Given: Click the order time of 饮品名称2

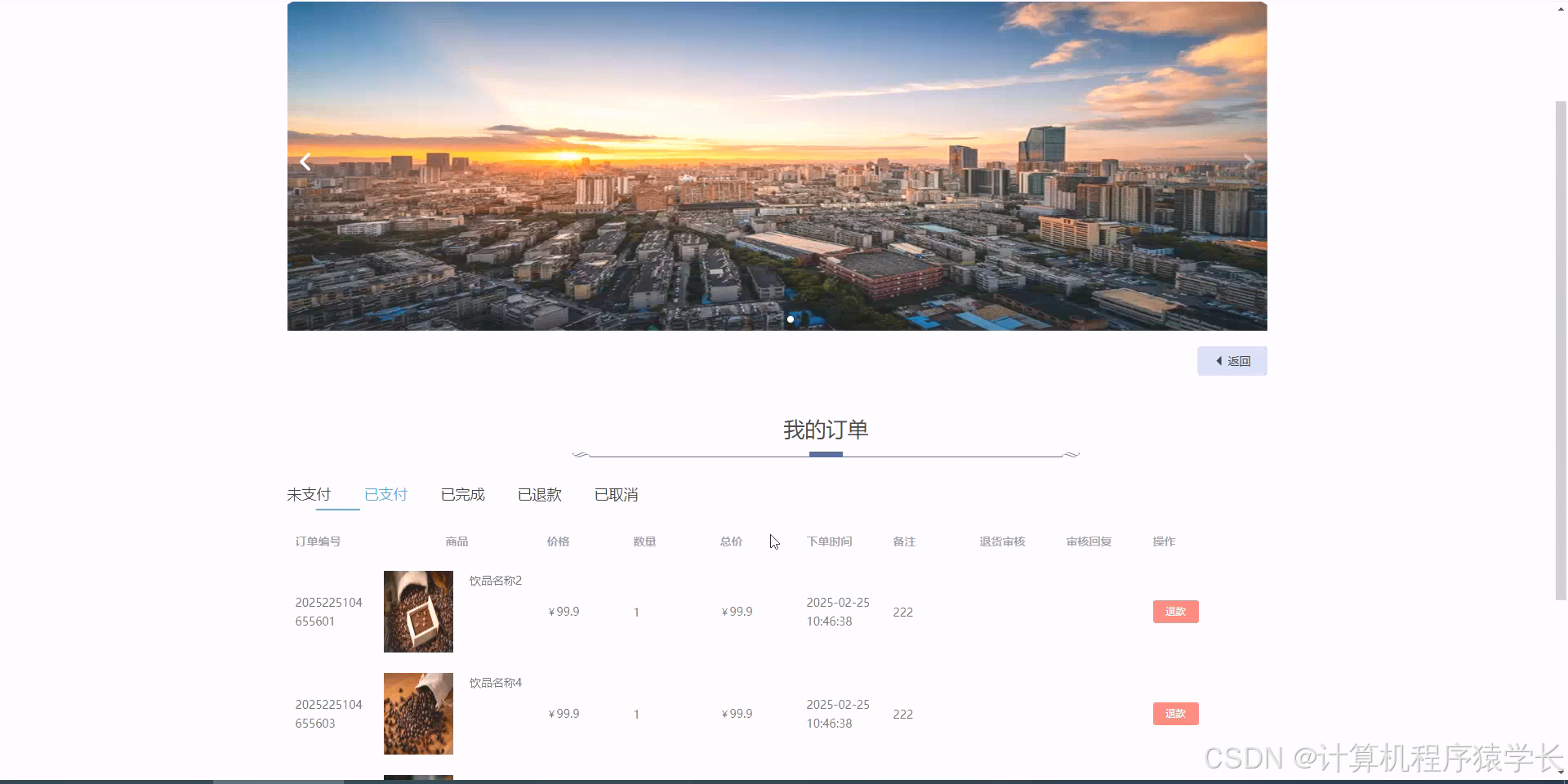Looking at the screenshot, I should (x=838, y=612).
